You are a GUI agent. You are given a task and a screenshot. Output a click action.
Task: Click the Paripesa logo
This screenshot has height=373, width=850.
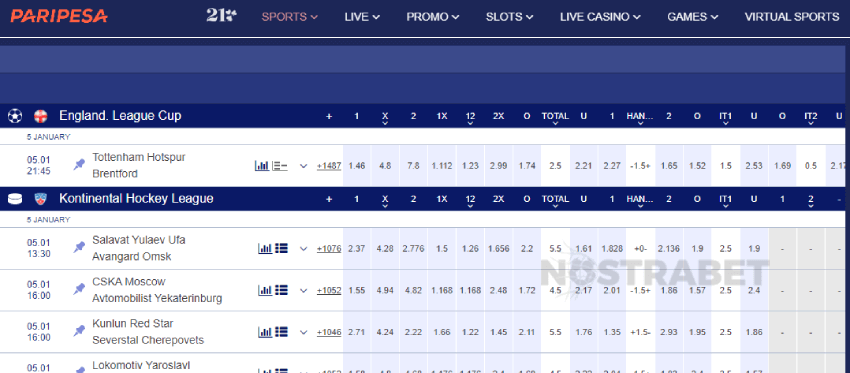pyautogui.click(x=59, y=16)
